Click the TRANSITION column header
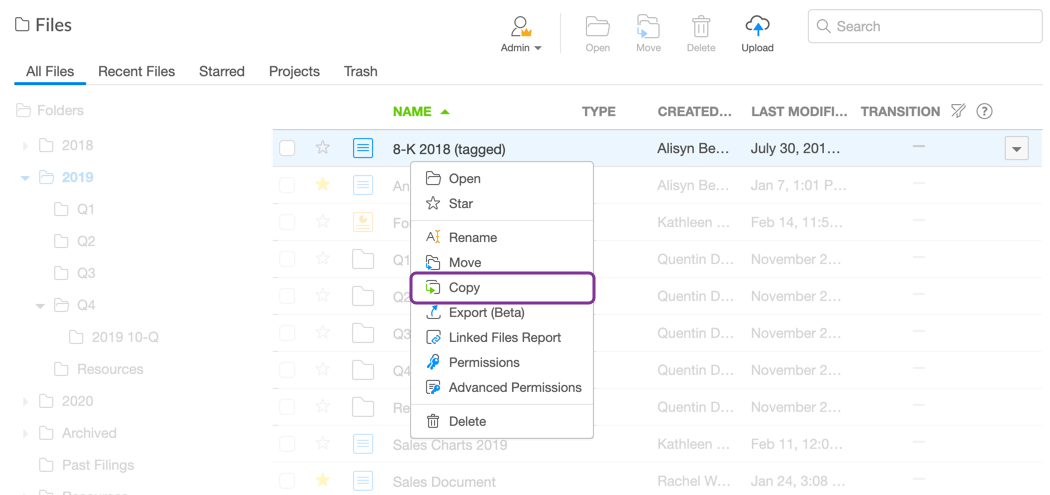This screenshot has width=1050, height=495. pyautogui.click(x=900, y=112)
